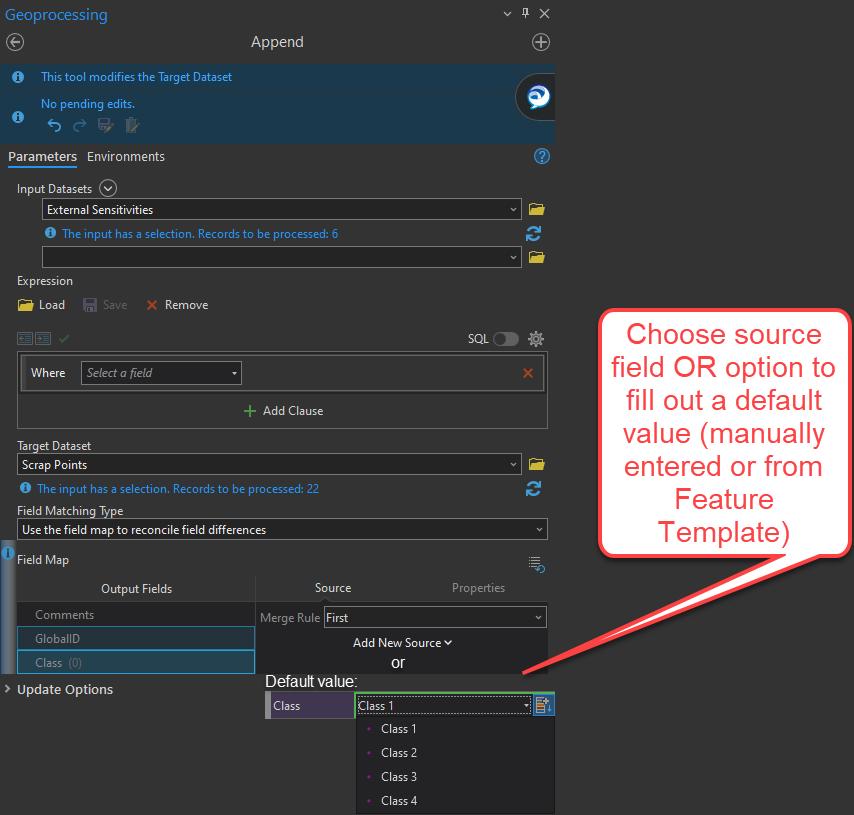Select the Parameters tab
This screenshot has width=854, height=815.
click(42, 157)
